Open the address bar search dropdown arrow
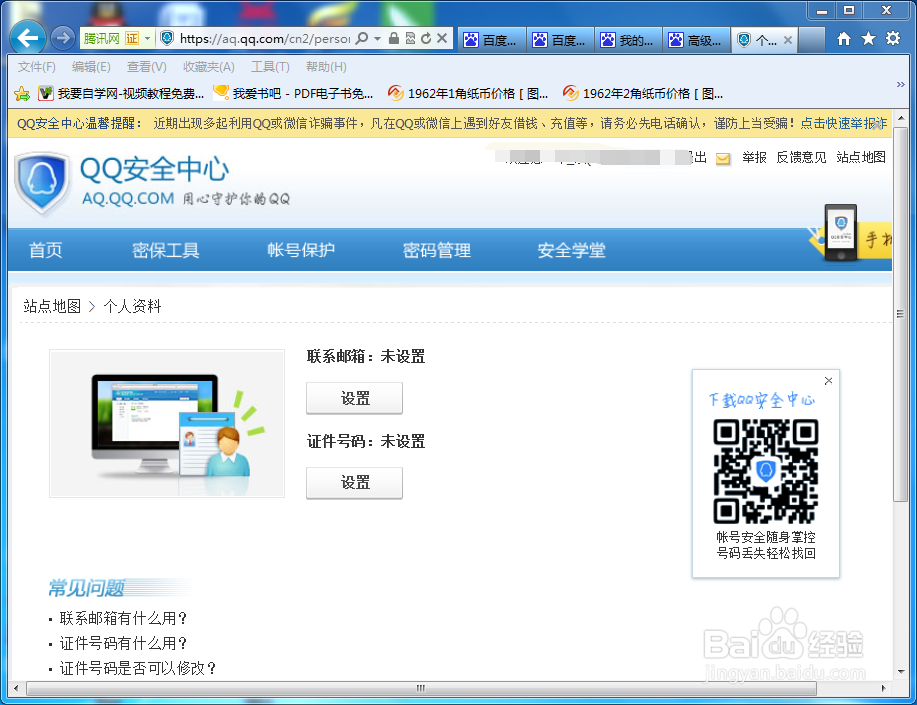 (x=377, y=39)
